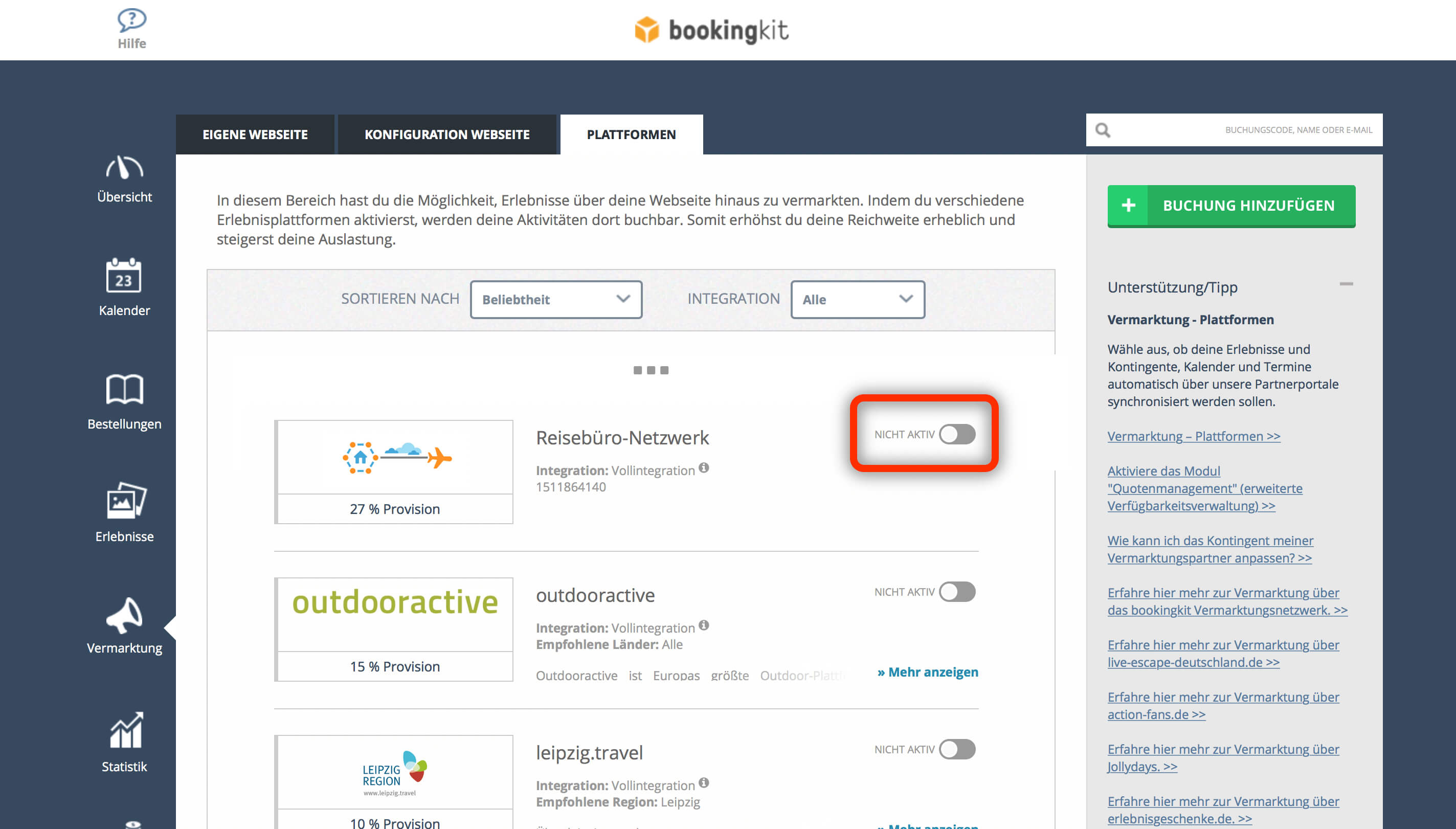Open Übersicht dashboard in sidebar

[124, 180]
